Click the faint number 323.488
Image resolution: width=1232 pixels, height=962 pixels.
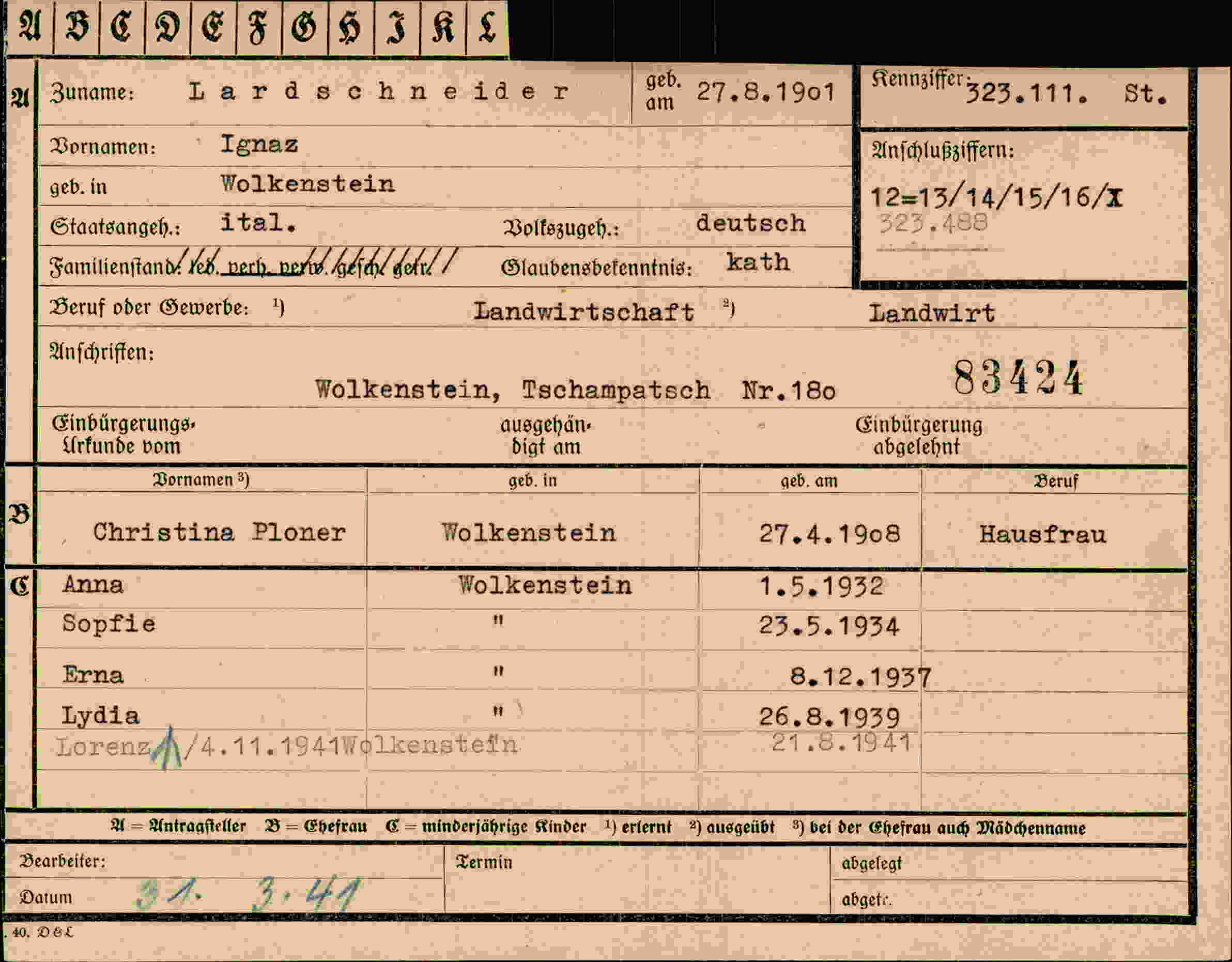pyautogui.click(x=934, y=223)
